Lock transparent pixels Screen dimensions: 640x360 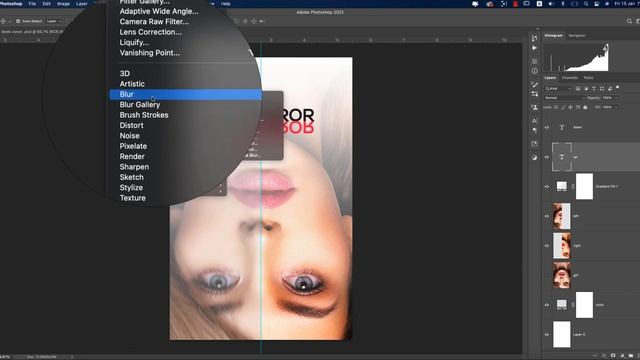(556, 107)
